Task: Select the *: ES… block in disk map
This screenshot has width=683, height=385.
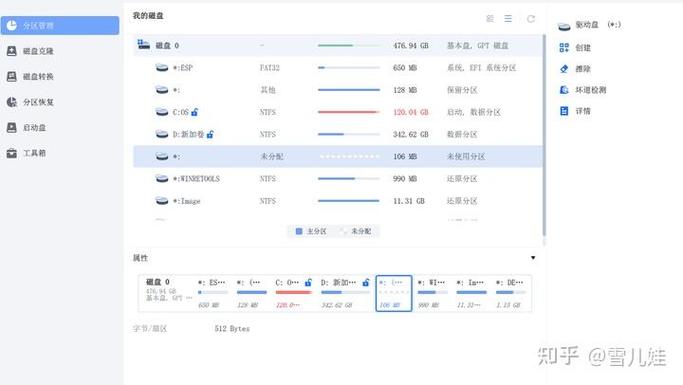Action: [213, 293]
